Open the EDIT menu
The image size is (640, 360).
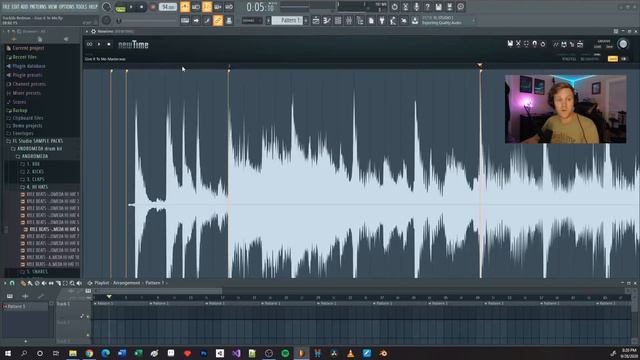tap(15, 7)
